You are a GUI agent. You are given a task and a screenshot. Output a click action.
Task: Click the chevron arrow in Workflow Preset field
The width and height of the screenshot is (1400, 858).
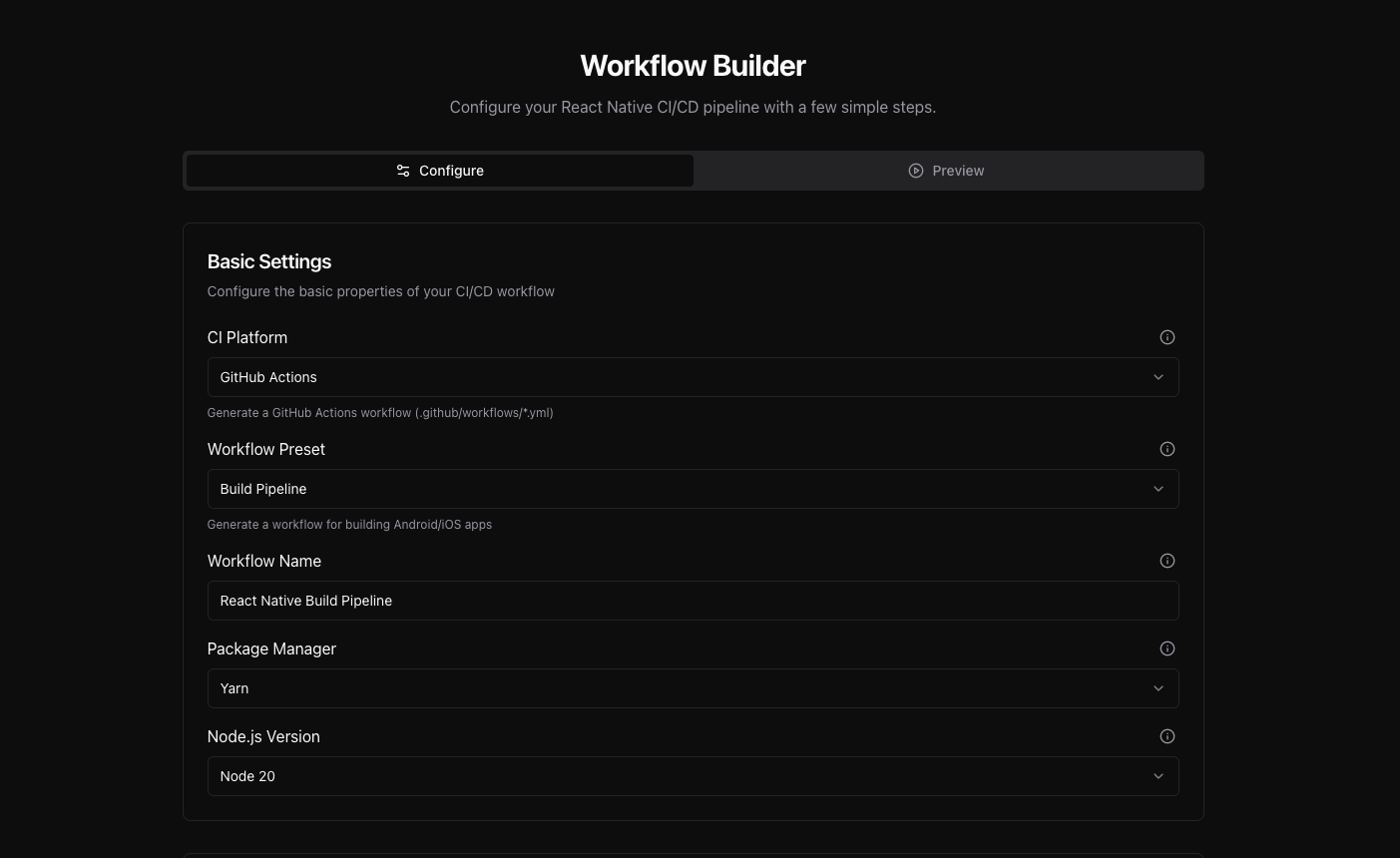point(1158,489)
